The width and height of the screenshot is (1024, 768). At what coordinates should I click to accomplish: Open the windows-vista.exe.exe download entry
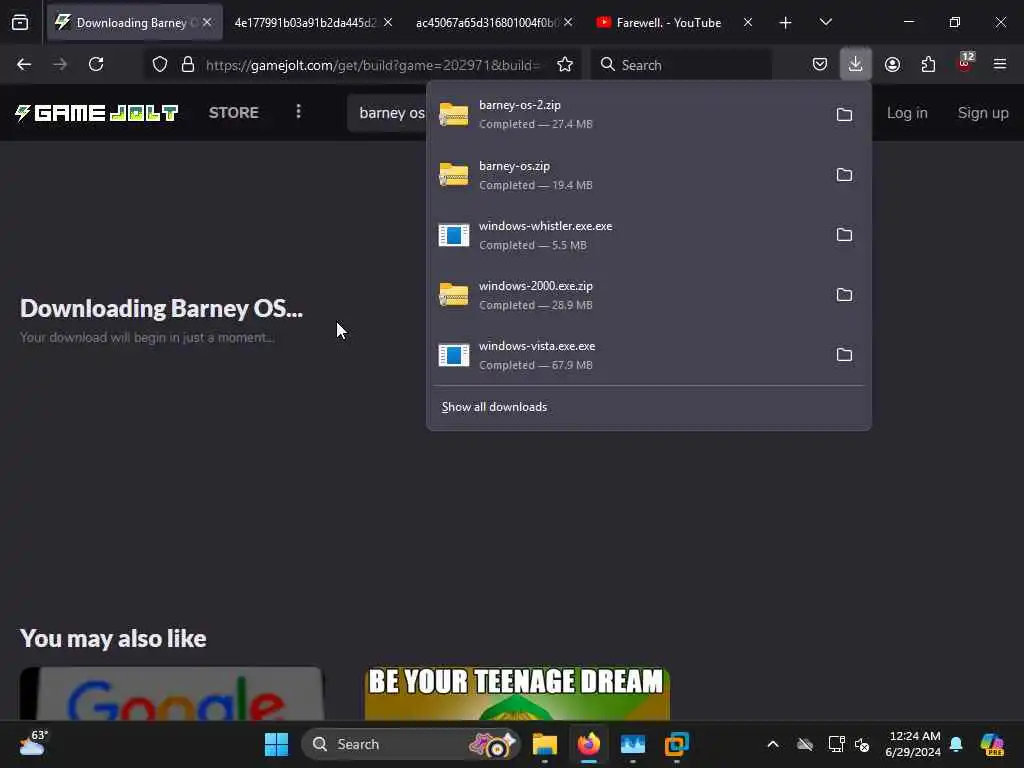(627, 355)
